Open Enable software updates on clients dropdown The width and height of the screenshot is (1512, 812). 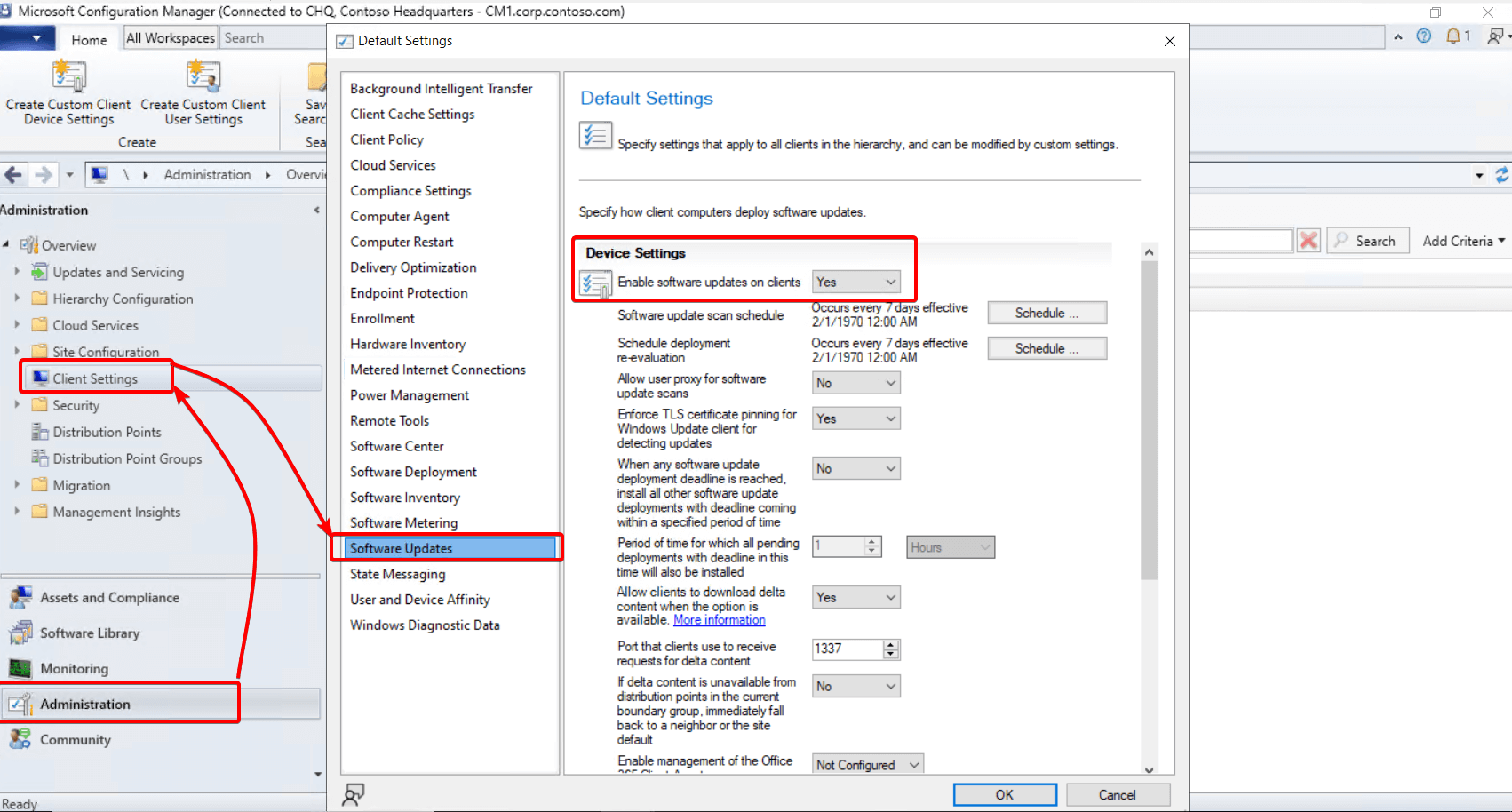(x=856, y=282)
